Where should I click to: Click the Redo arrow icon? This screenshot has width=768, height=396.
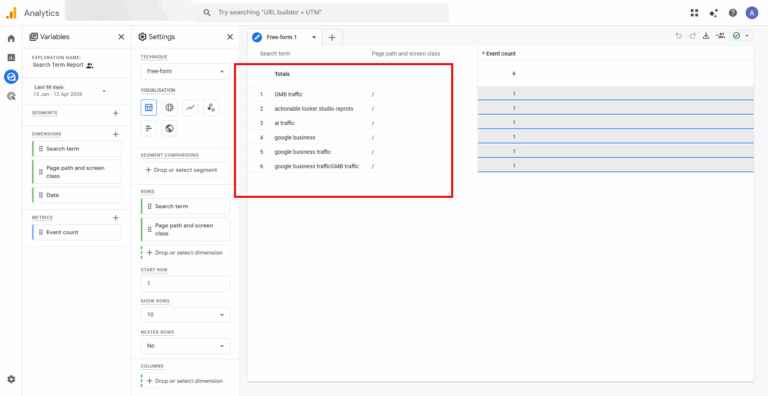click(x=692, y=36)
